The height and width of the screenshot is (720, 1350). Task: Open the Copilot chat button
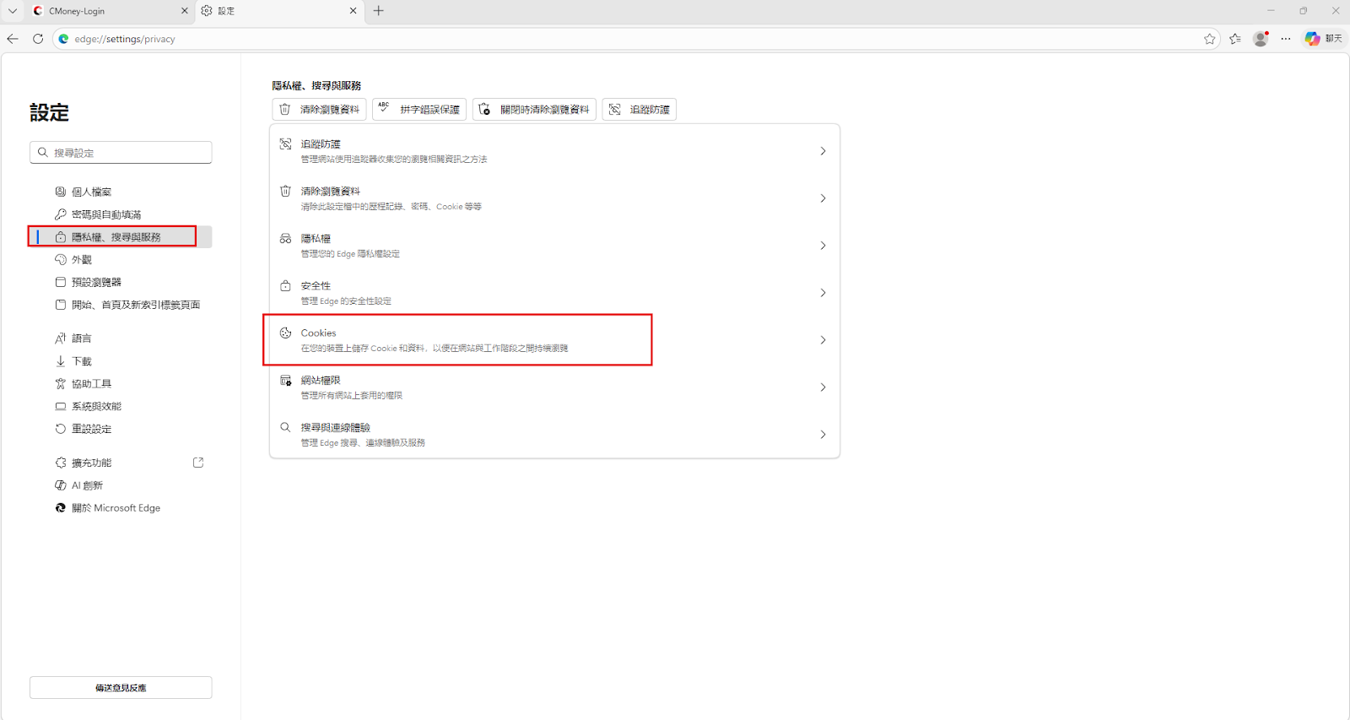(x=1323, y=39)
